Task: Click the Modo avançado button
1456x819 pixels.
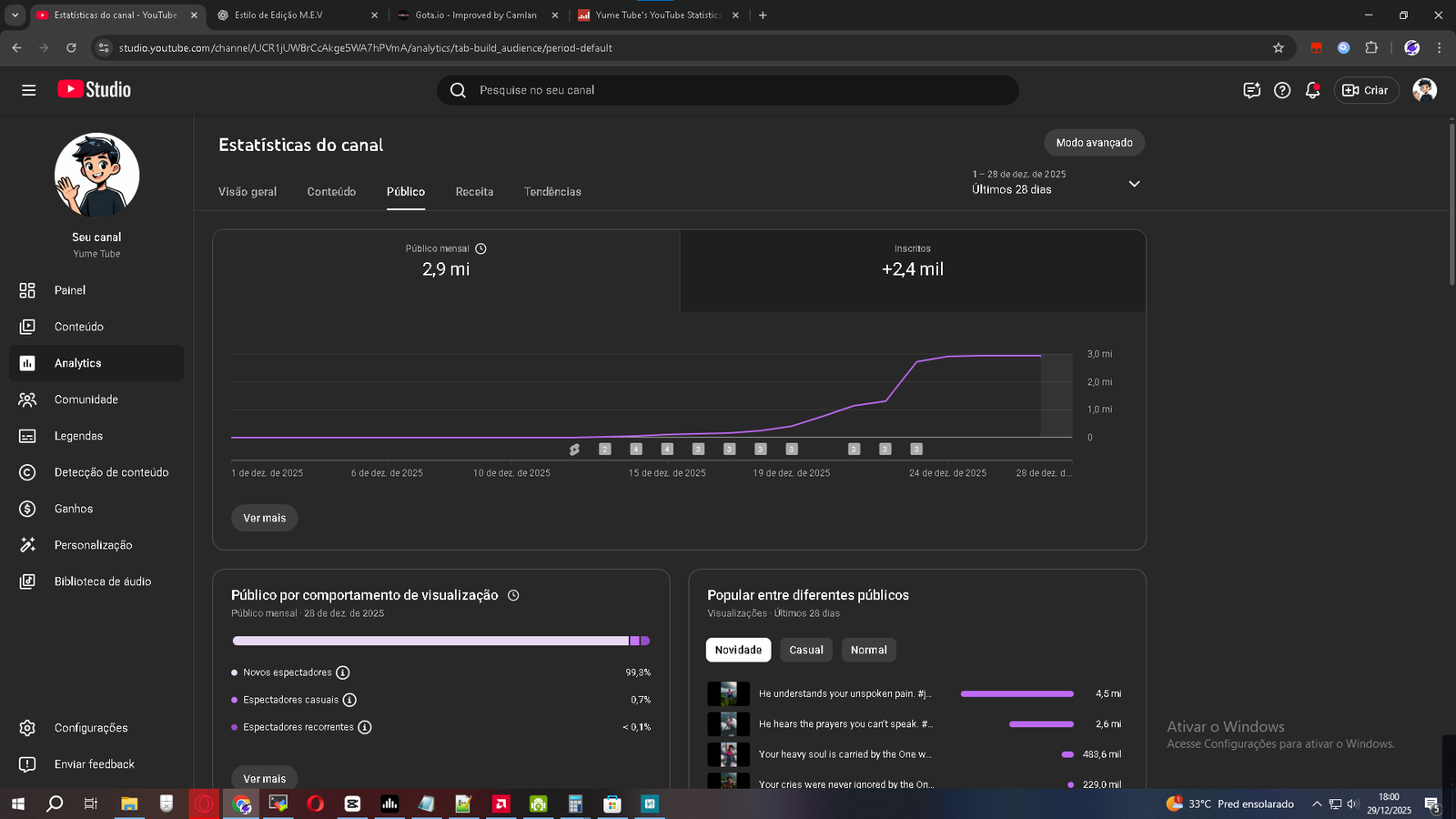Action: pos(1094,143)
